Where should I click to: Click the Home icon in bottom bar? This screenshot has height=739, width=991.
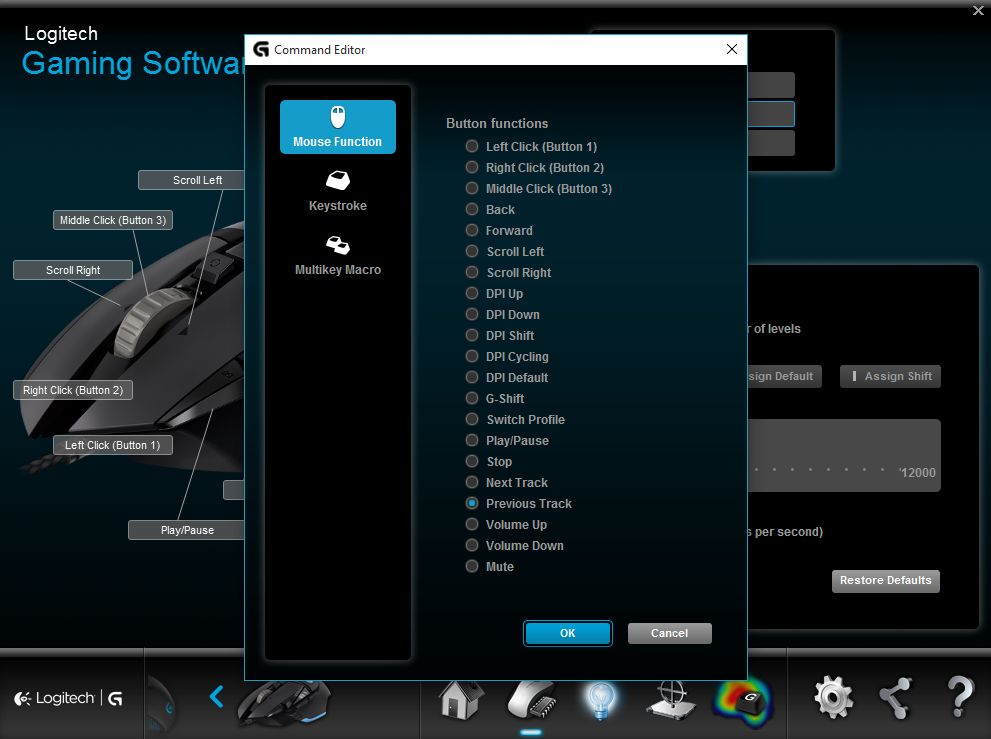pos(461,697)
